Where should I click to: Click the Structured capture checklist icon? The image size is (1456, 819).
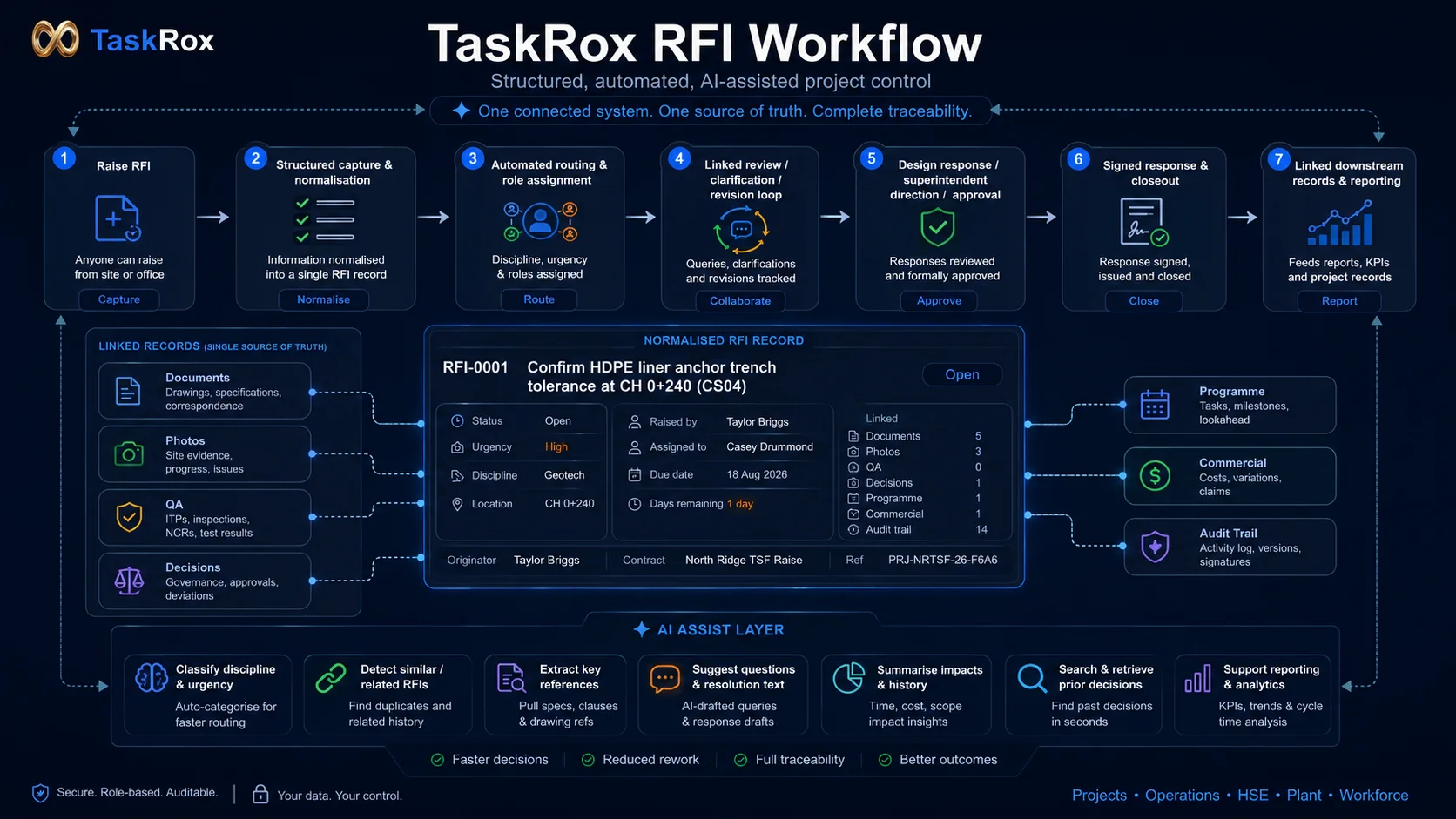[324, 219]
